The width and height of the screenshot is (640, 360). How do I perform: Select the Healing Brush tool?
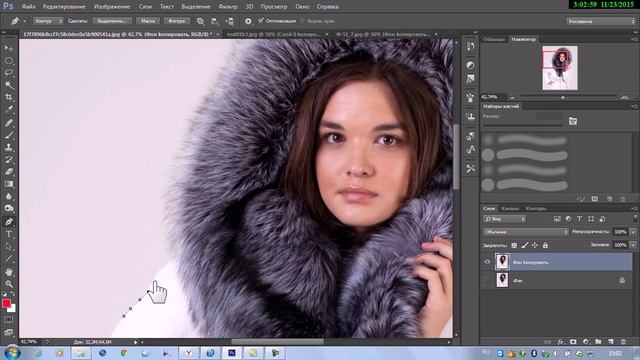(x=9, y=122)
